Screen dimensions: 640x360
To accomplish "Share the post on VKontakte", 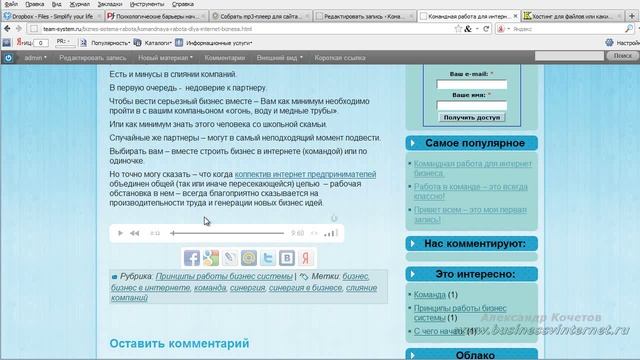I will (287, 258).
